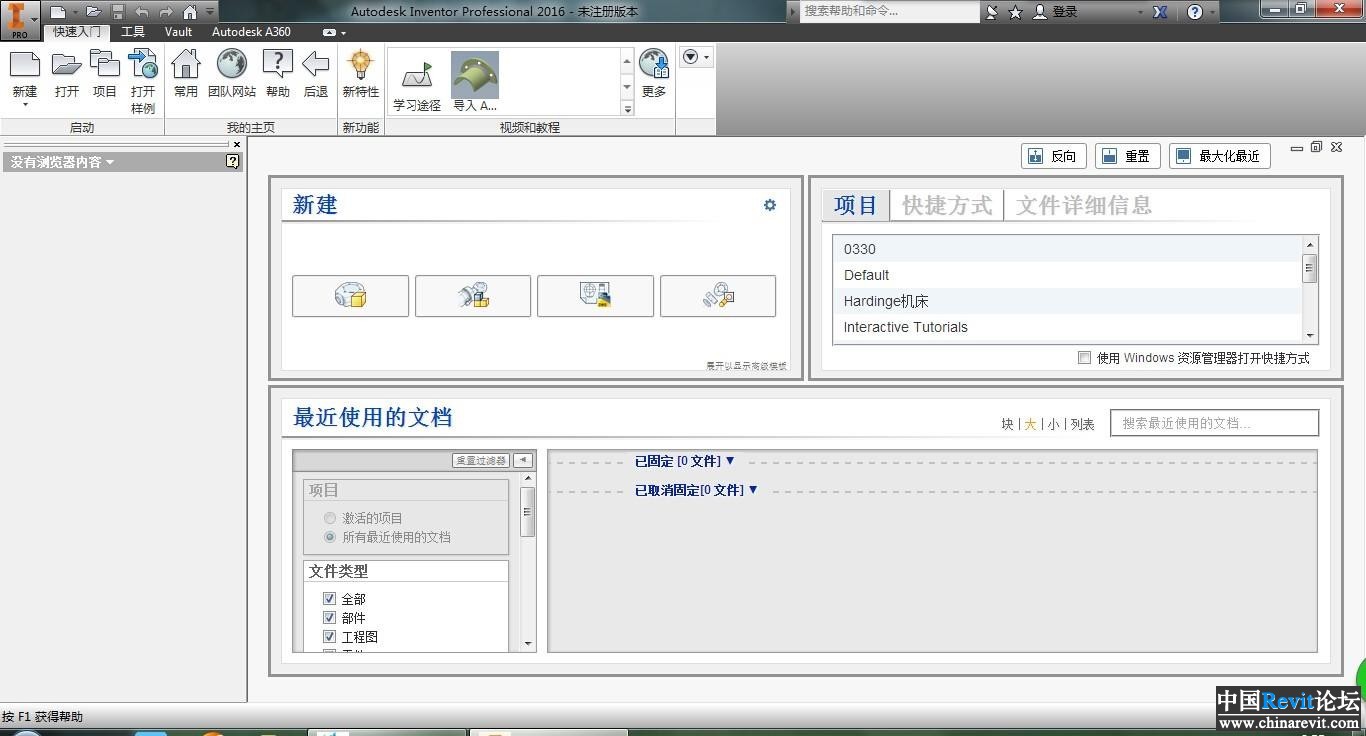The height and width of the screenshot is (736, 1366).
Task: Uncheck the 全部 file type checkbox
Action: point(329,599)
